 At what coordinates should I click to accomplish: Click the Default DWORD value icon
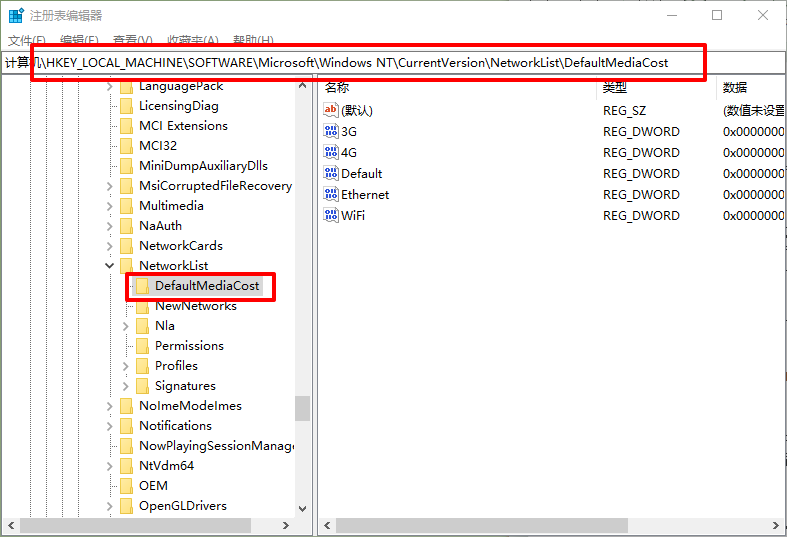point(331,173)
